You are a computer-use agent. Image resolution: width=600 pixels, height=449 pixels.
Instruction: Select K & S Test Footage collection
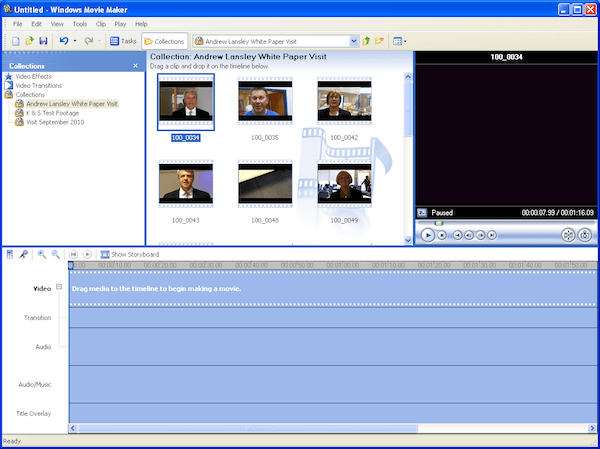[52, 113]
